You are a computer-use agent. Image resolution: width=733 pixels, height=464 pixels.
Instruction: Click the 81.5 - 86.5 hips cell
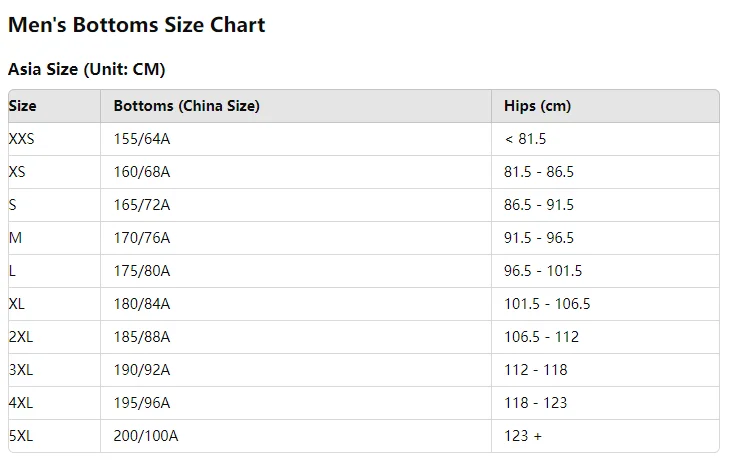tap(539, 172)
